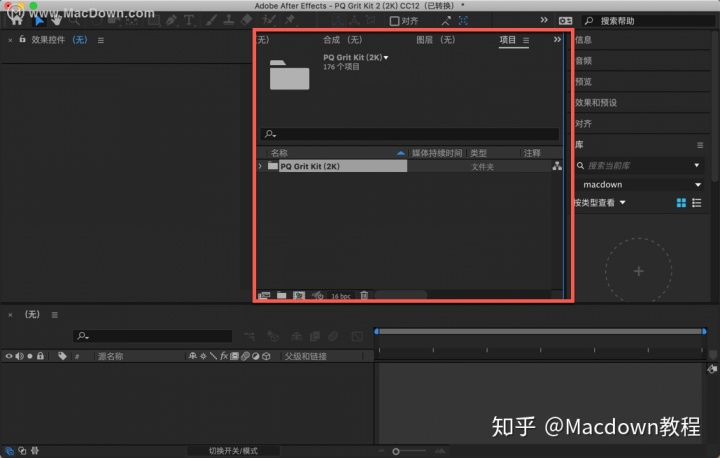
Task: Click the composition mini-flowchart icon in timeline
Action: pos(250,336)
